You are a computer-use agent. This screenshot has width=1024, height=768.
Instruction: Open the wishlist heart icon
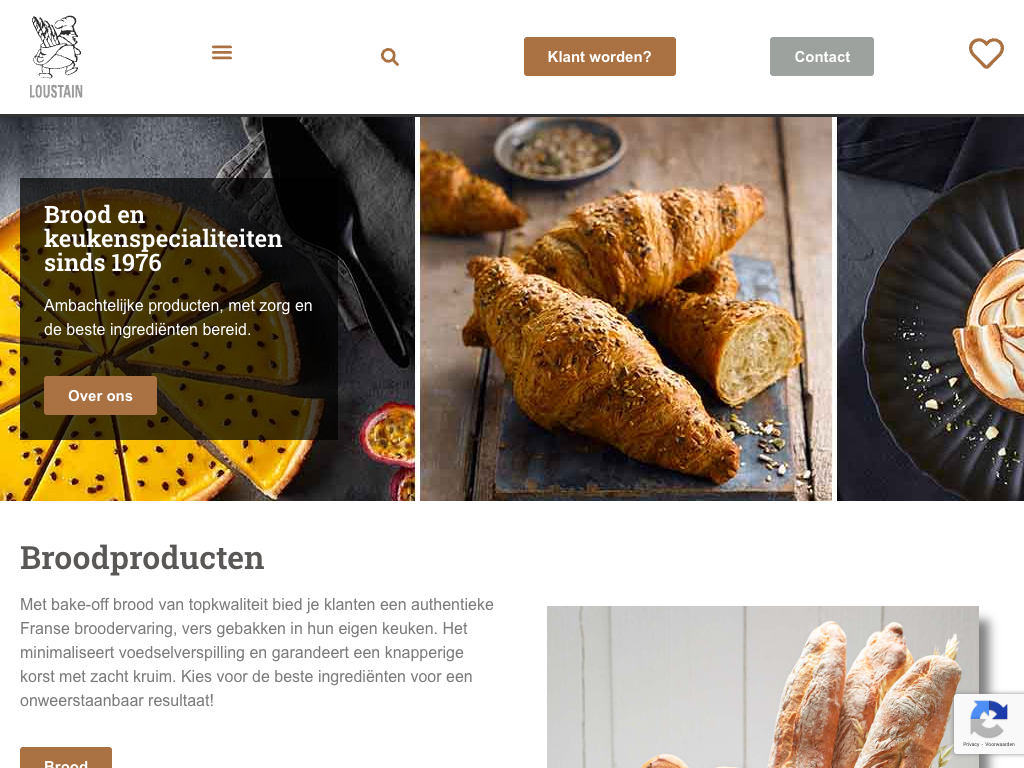point(986,53)
